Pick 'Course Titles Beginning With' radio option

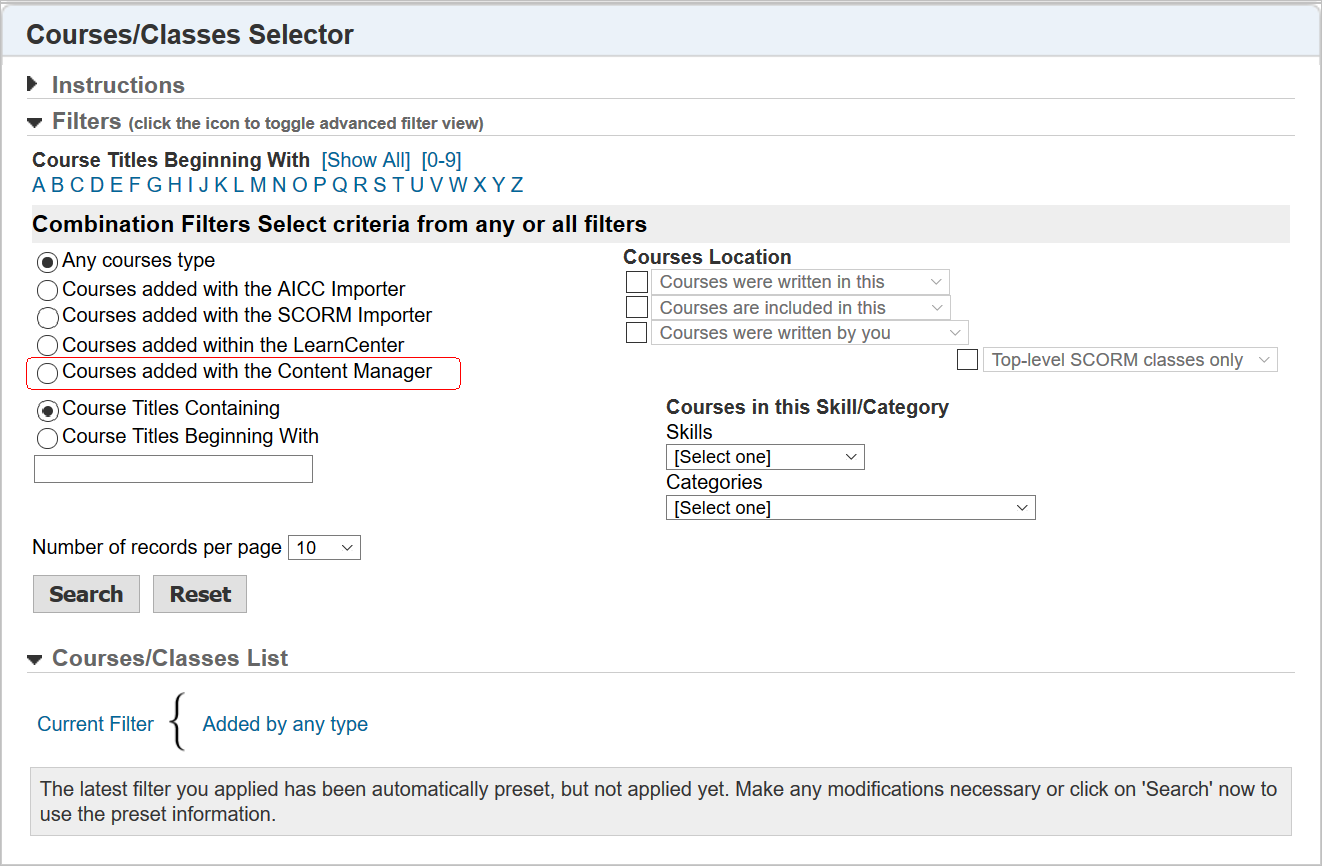[x=47, y=438]
